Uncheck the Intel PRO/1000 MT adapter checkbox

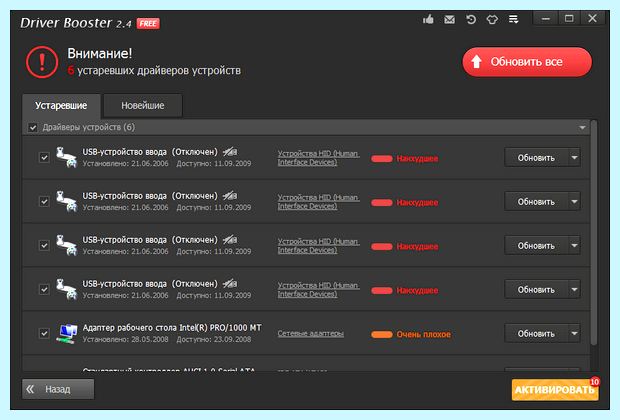(x=44, y=333)
